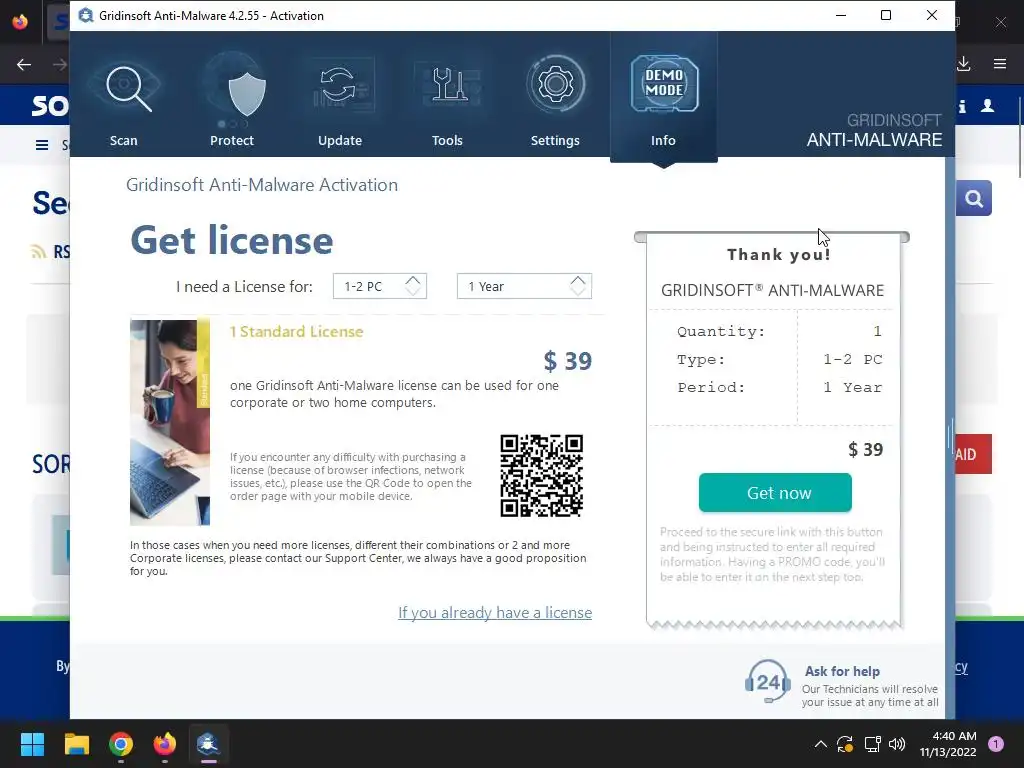1024x768 pixels.
Task: Close the Gridinsoft Anti-Malware window
Action: [x=932, y=15]
